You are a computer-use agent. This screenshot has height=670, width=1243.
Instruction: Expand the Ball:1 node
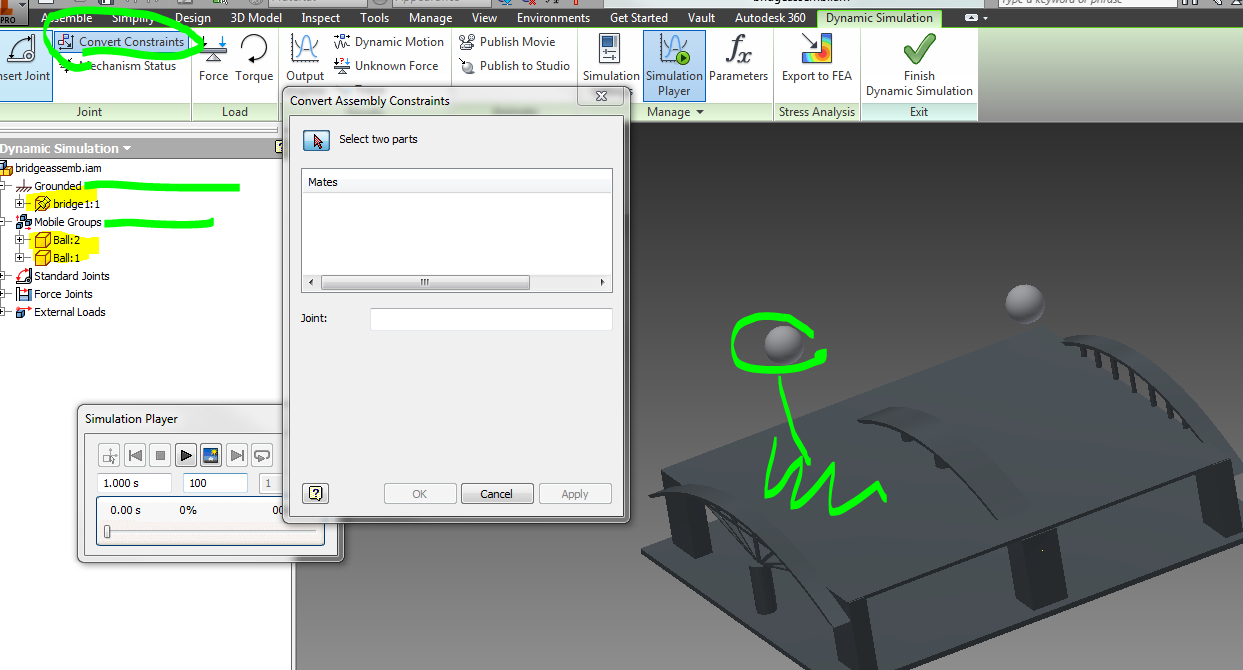tap(19, 258)
